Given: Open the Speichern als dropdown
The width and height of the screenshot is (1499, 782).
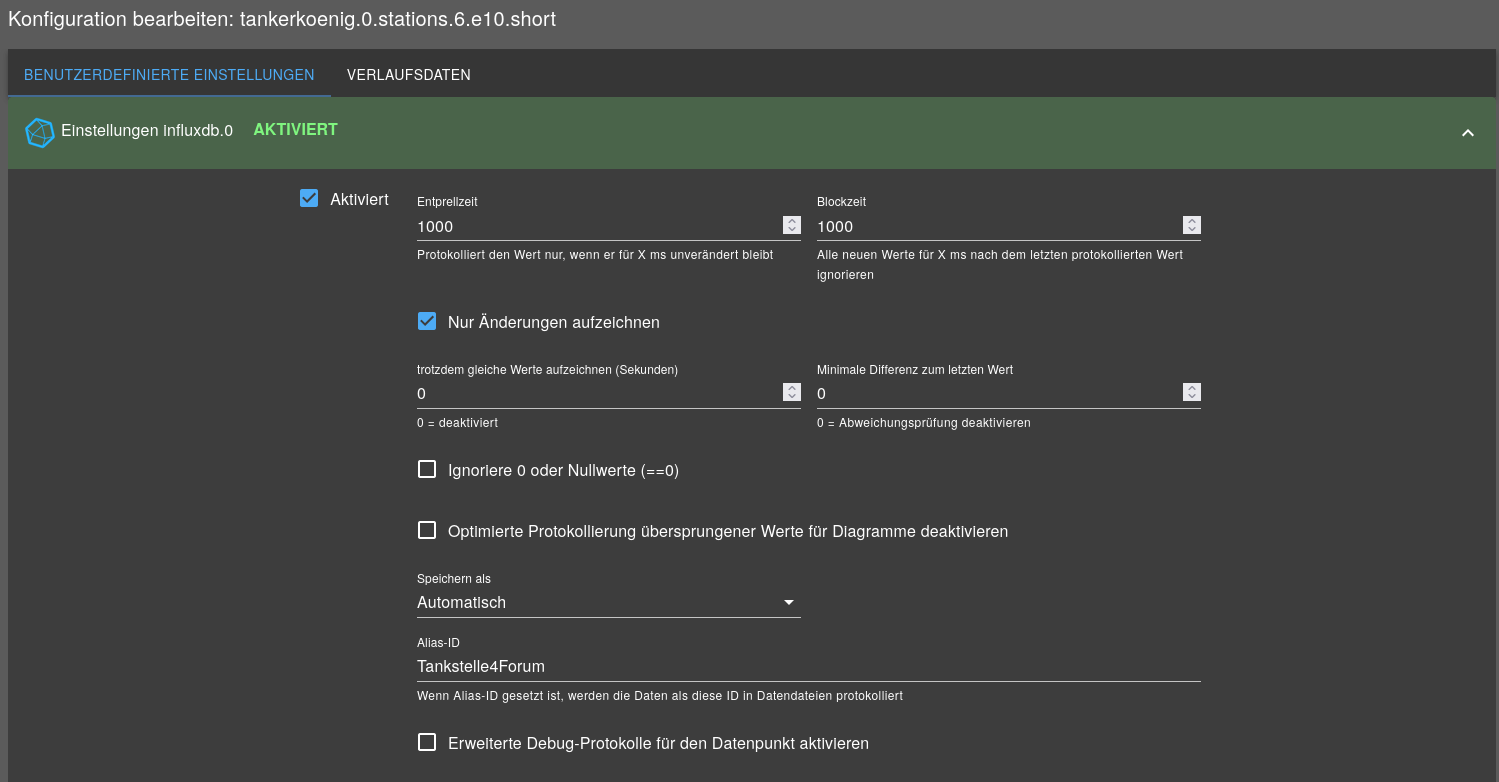Looking at the screenshot, I should pyautogui.click(x=608, y=602).
